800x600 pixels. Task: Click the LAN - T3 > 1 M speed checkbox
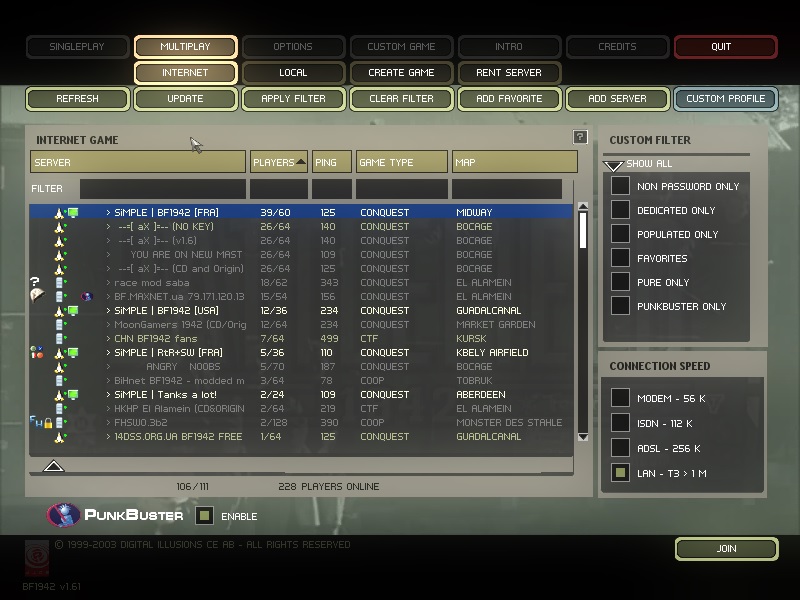tap(620, 472)
